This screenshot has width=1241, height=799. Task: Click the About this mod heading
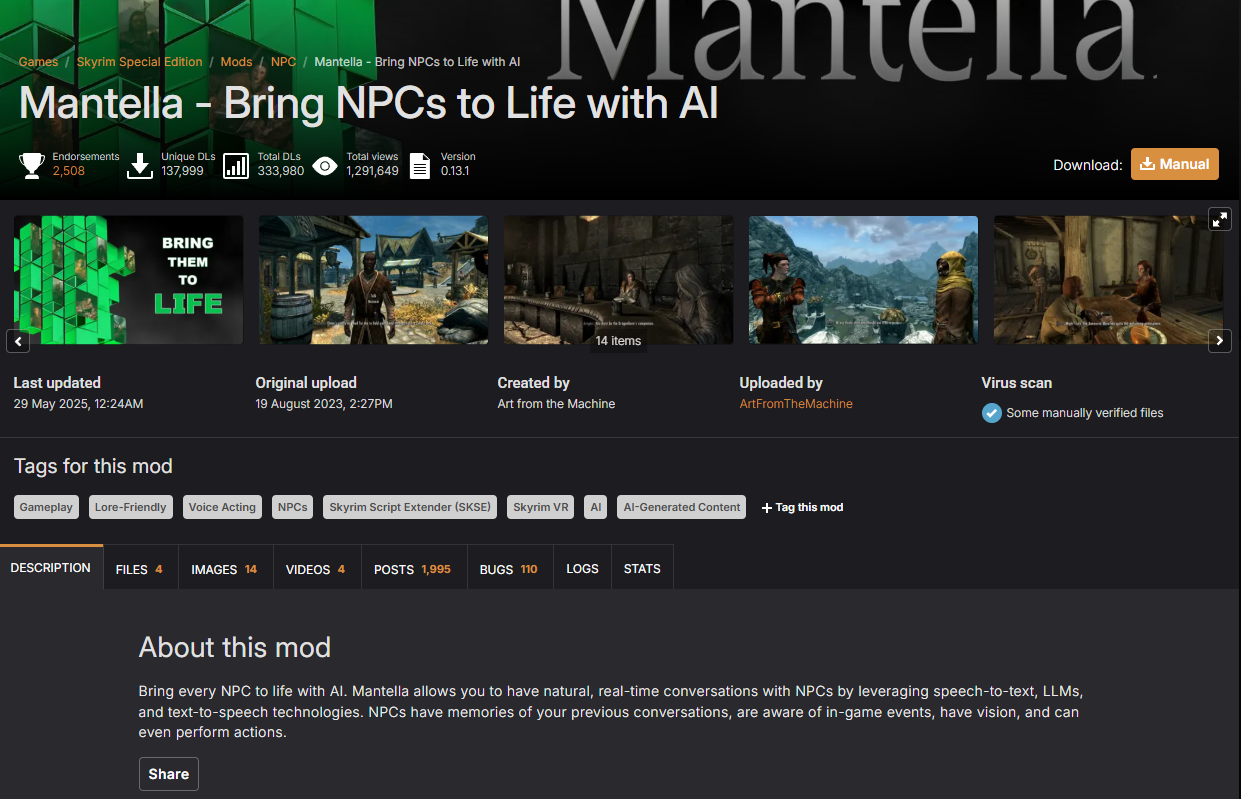coord(235,648)
